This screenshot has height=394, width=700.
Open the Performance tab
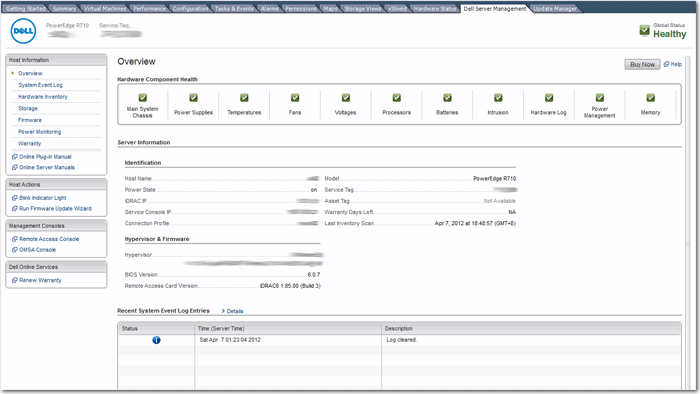click(149, 8)
